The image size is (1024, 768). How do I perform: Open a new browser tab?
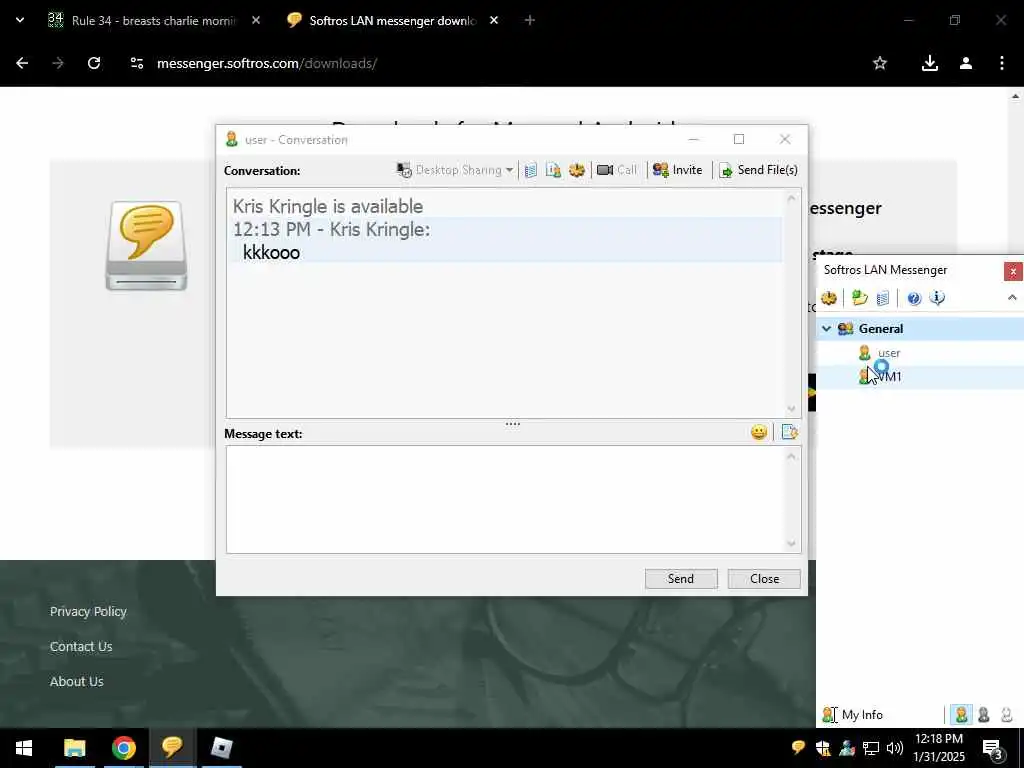coord(530,20)
